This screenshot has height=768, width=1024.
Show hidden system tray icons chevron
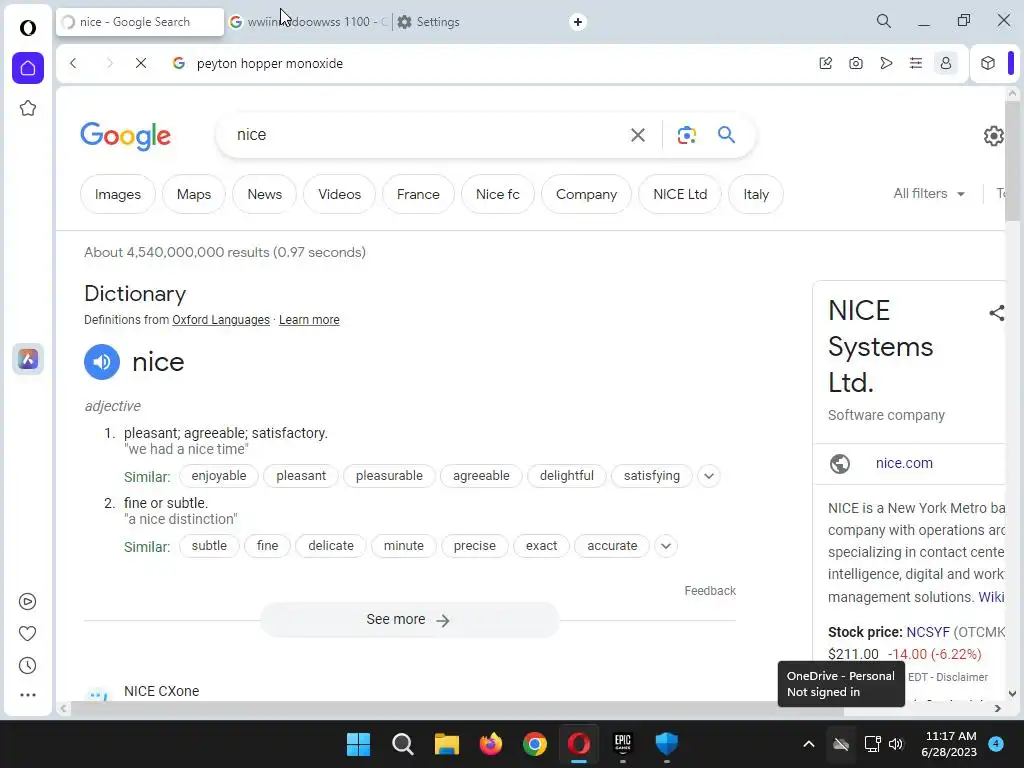tap(808, 744)
